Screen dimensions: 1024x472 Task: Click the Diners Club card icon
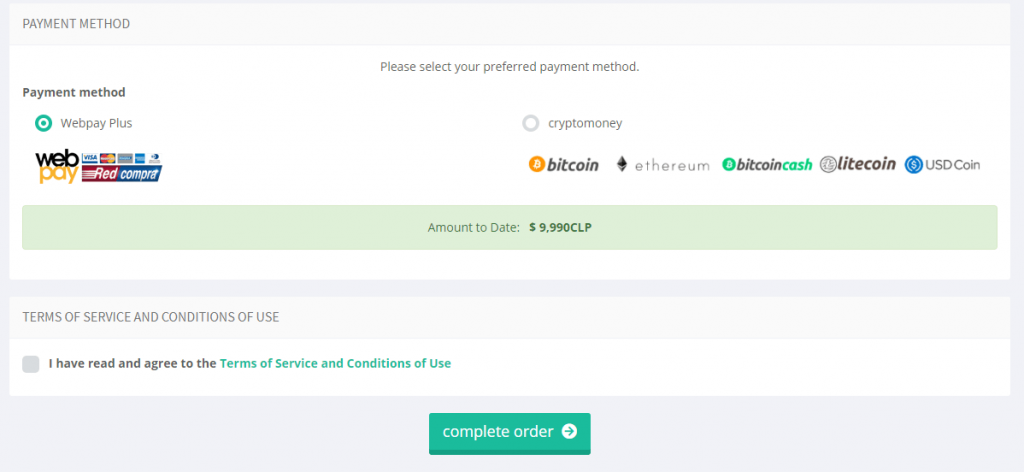point(155,158)
